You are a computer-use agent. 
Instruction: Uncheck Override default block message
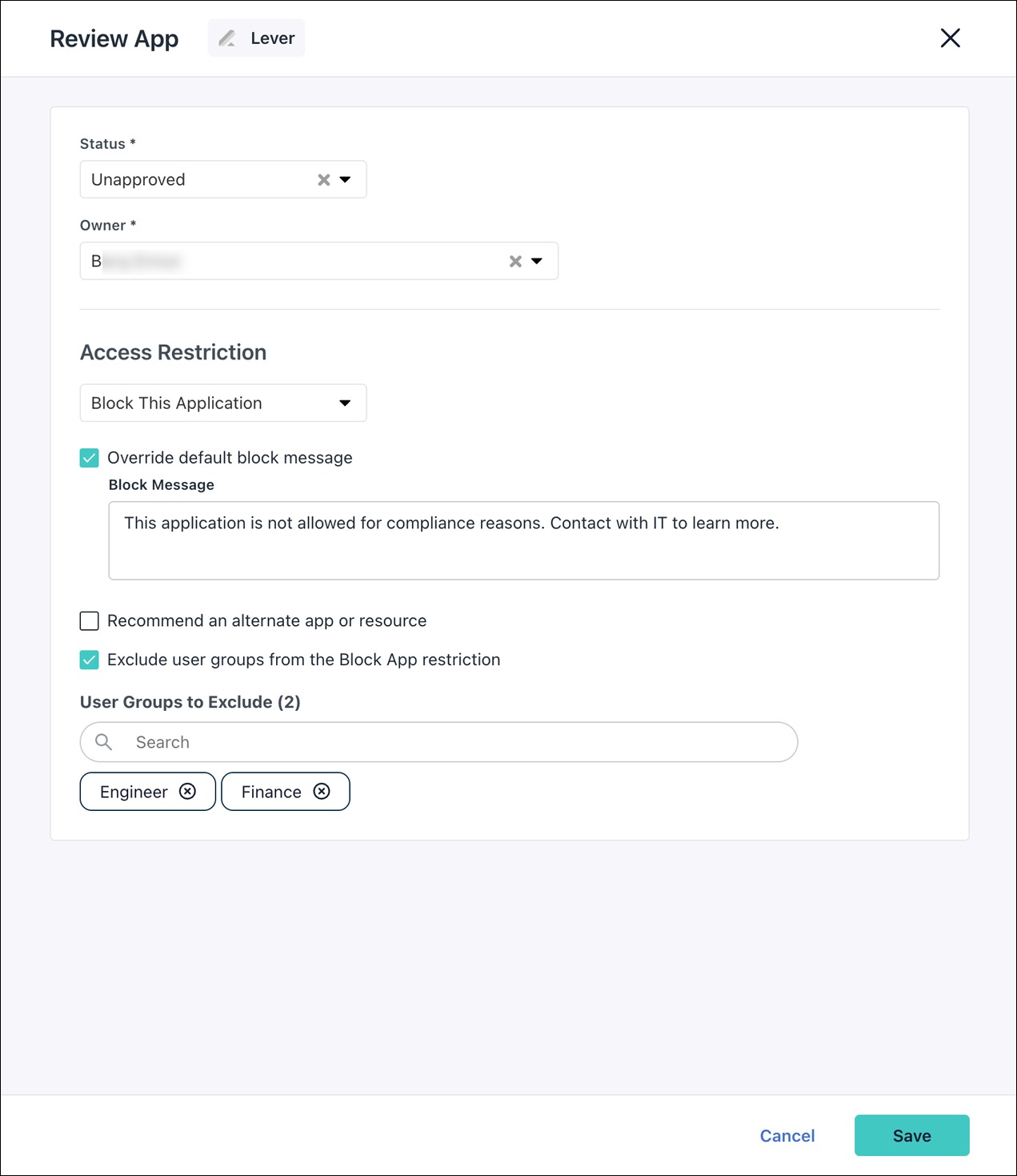[90, 458]
